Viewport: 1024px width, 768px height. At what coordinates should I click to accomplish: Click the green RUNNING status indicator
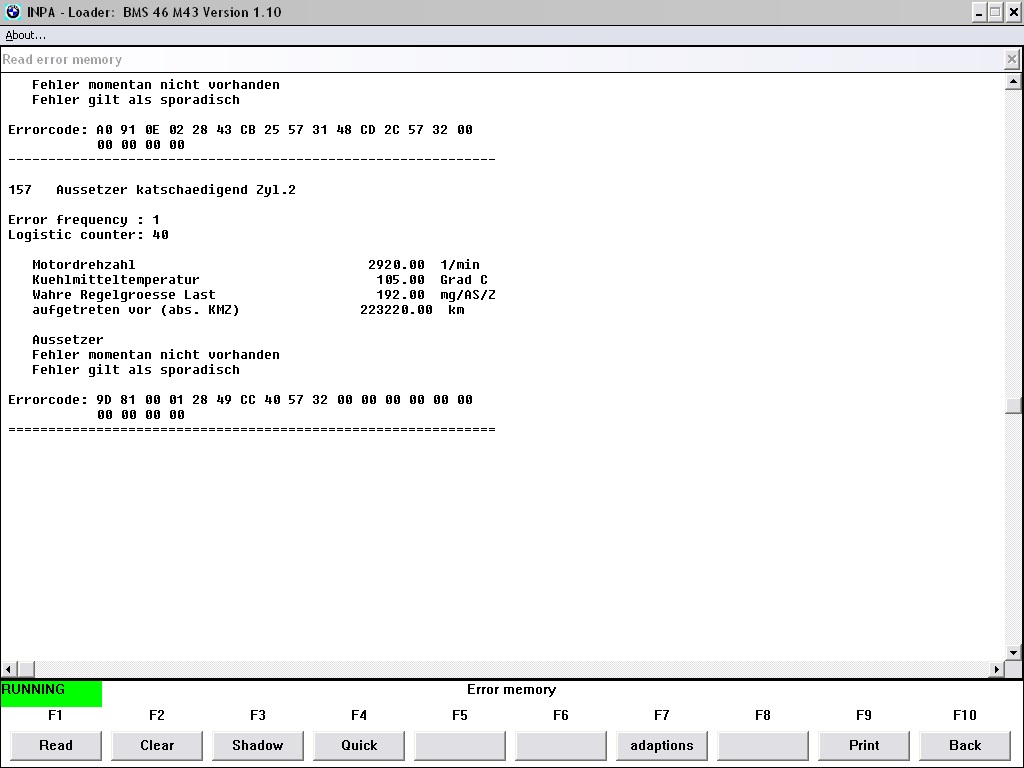51,693
